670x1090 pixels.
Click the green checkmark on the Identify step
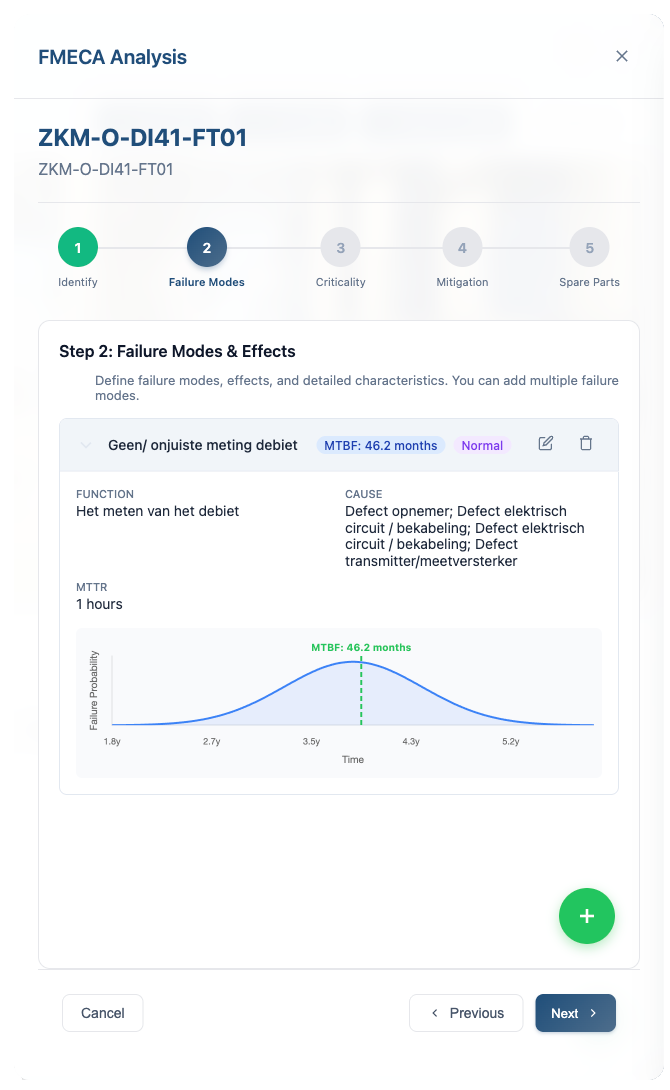[77, 246]
